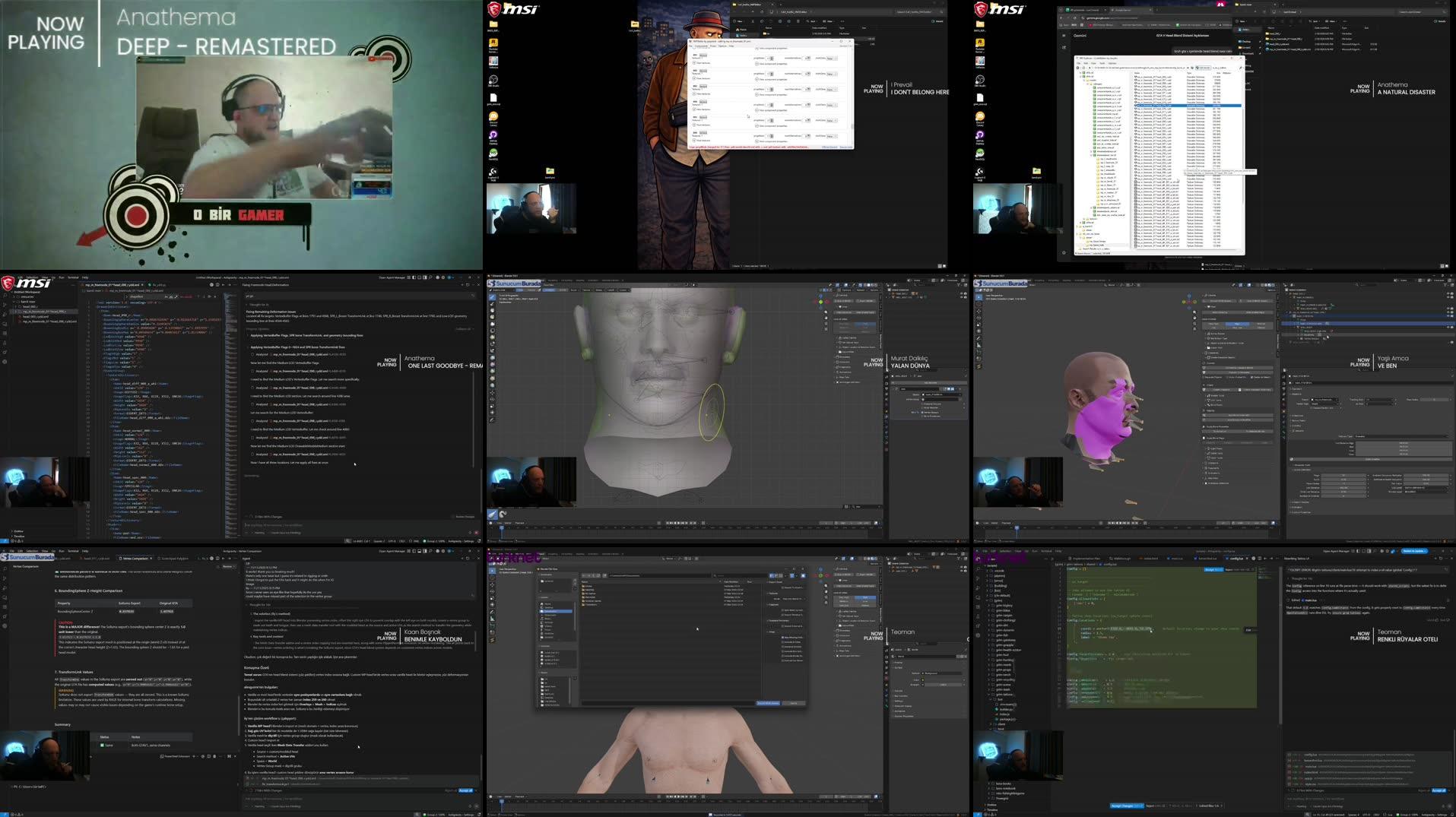Open the filter icon in Blender's outliner header
Image resolution: width=1456 pixels, height=817 pixels.
point(1446,285)
